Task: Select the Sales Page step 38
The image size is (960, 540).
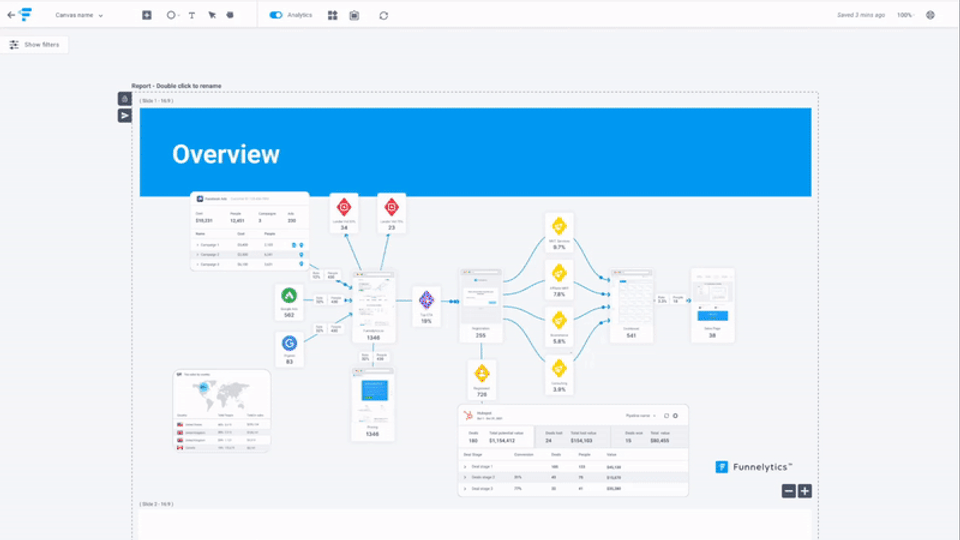Action: click(712, 305)
